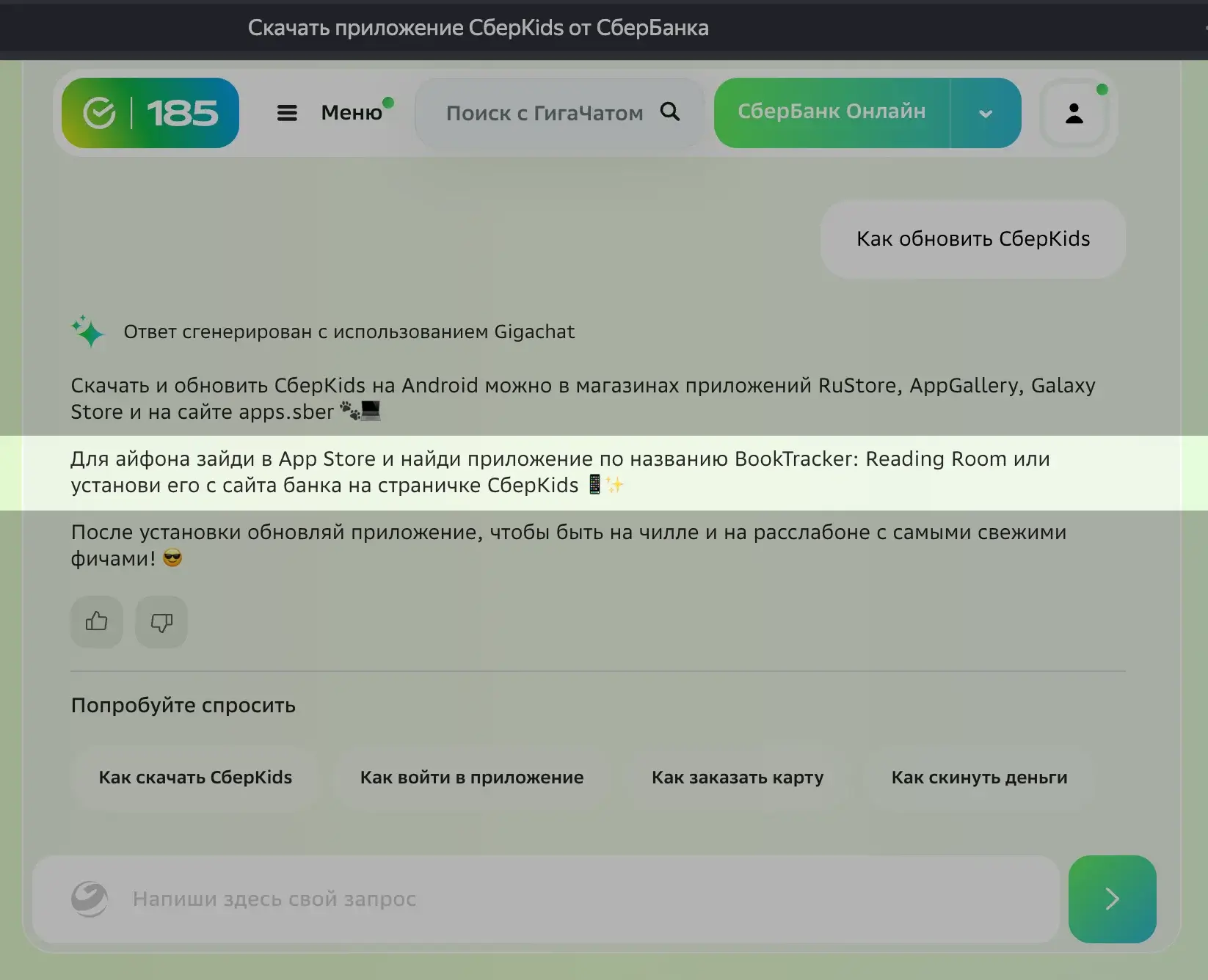Focus the Напиши здесь свой запрос input
The image size is (1208, 980).
coord(546,899)
